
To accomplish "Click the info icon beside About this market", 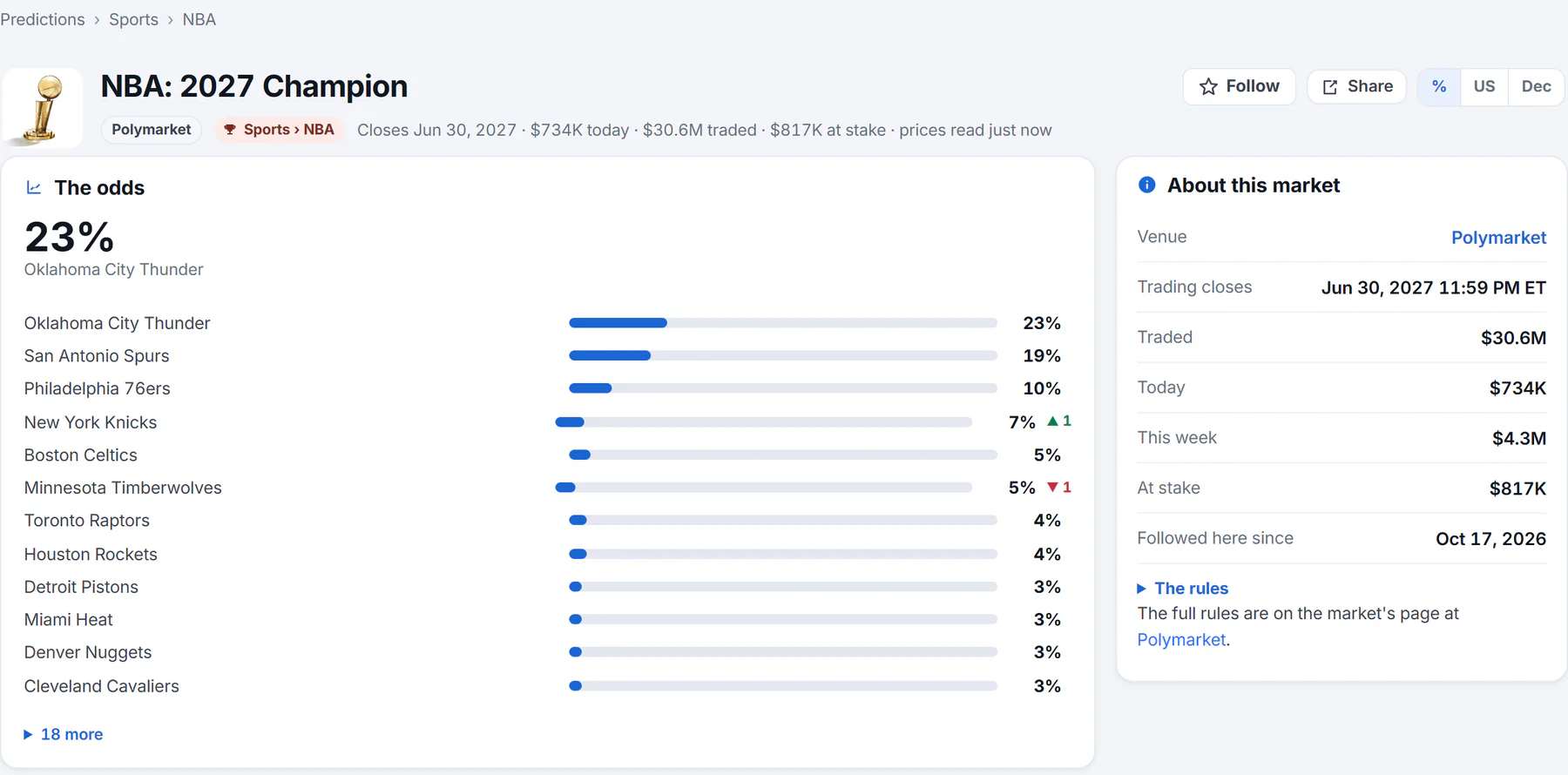I will pyautogui.click(x=1147, y=185).
